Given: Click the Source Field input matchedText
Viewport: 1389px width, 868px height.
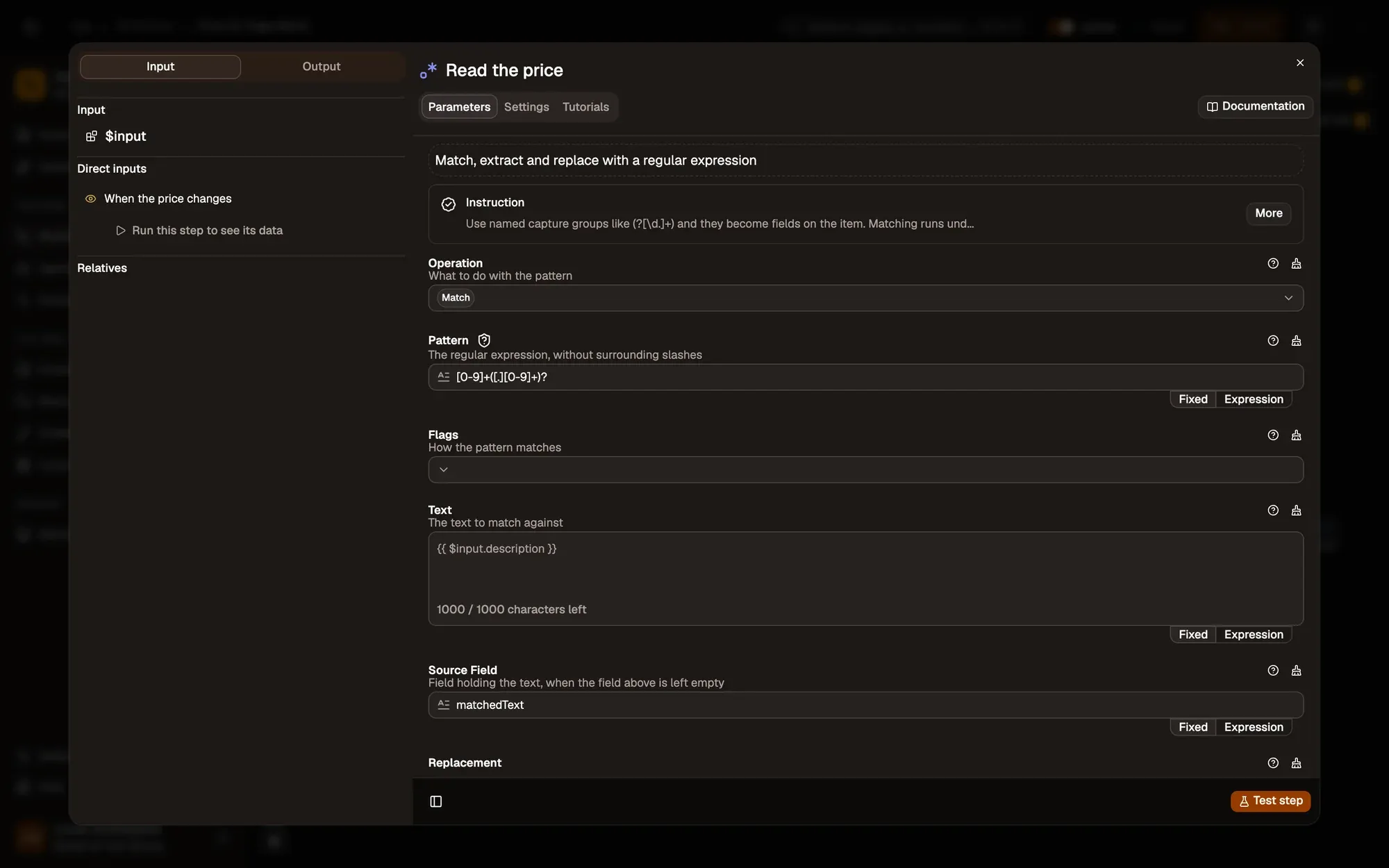Looking at the screenshot, I should (865, 705).
